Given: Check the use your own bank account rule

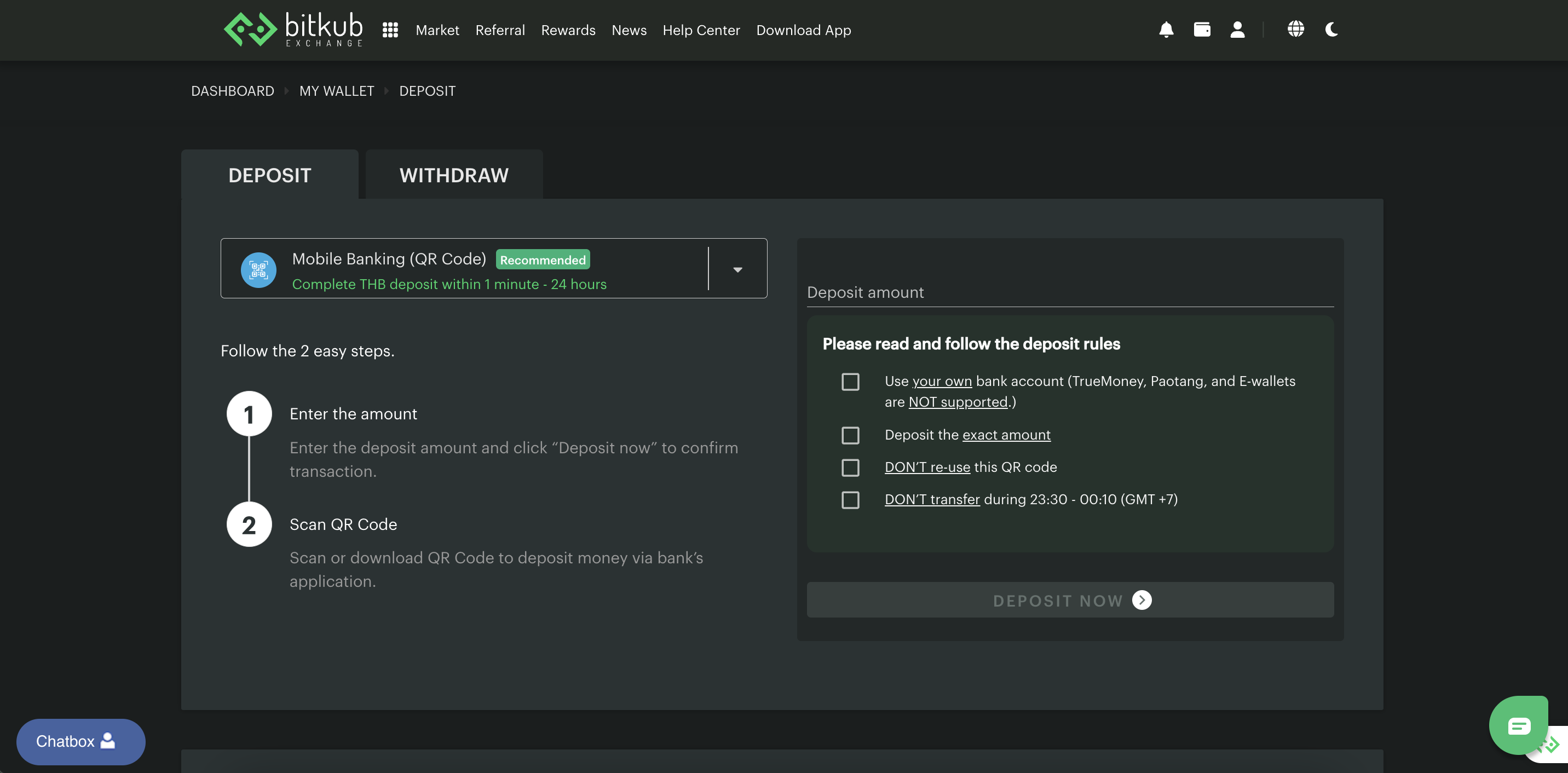Looking at the screenshot, I should 850,382.
